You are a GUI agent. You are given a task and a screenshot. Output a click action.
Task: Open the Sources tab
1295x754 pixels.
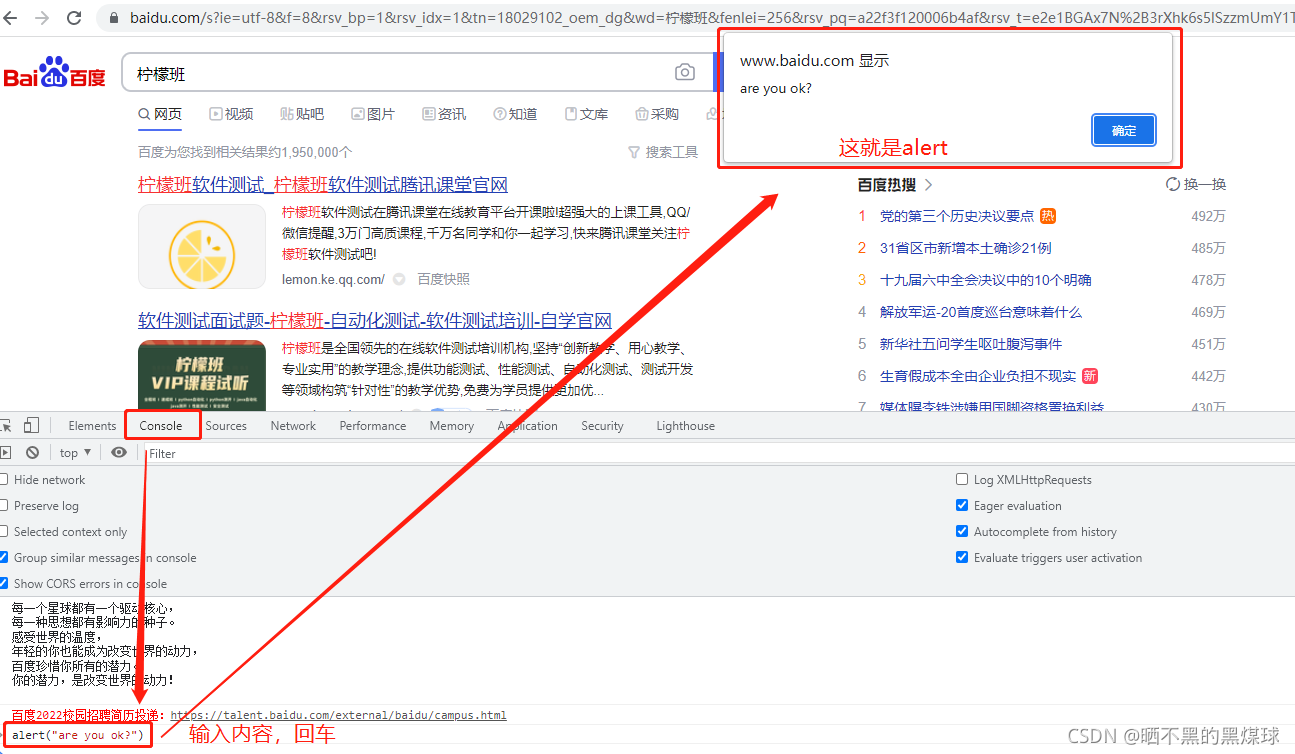226,426
